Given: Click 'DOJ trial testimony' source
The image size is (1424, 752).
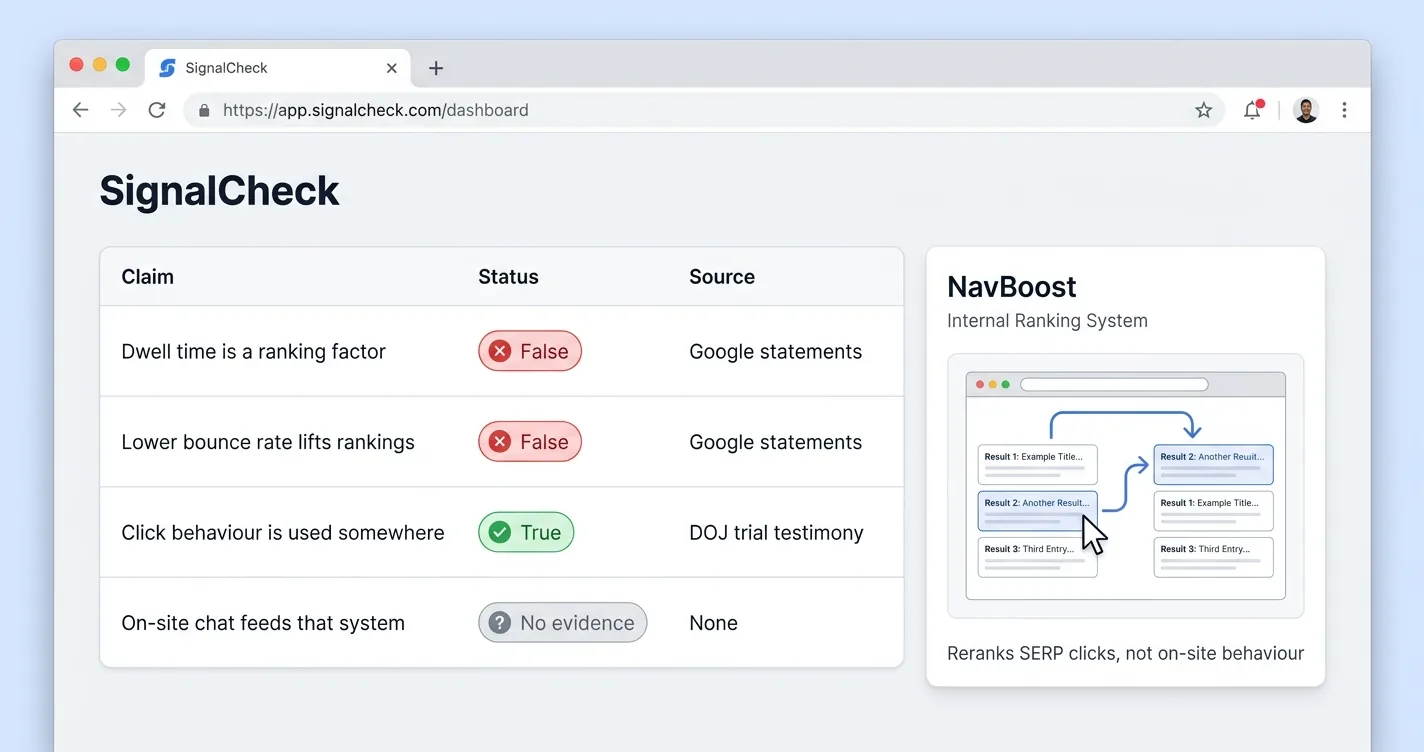Looking at the screenshot, I should pos(776,533).
